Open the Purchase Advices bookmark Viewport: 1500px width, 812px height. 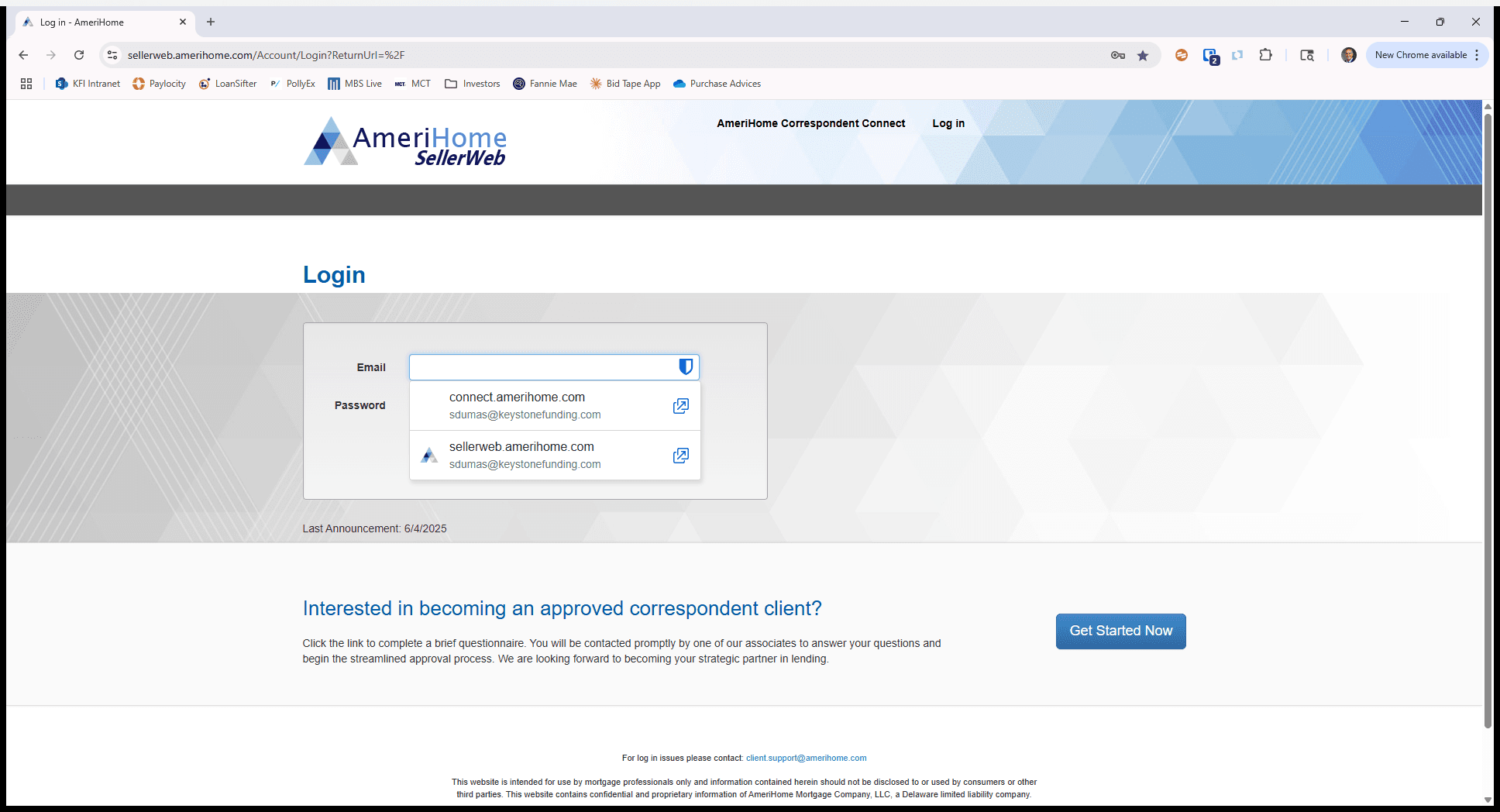[x=717, y=84]
